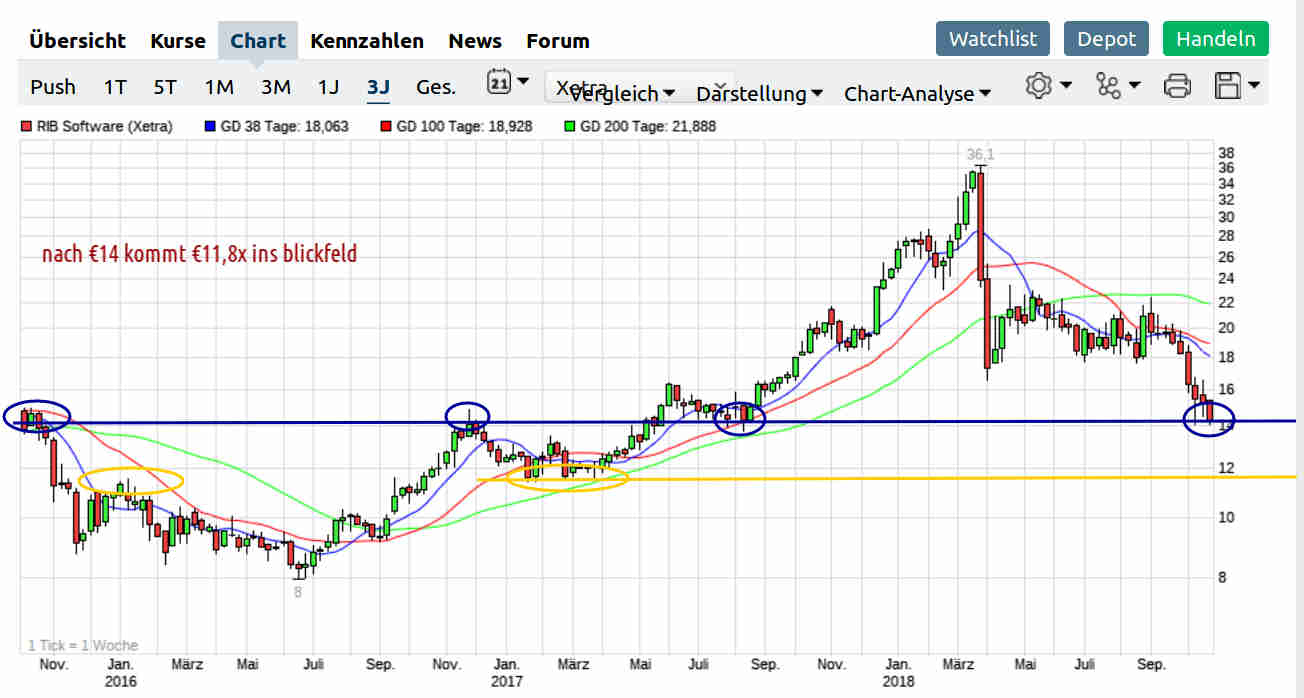Select the Chart tab
This screenshot has width=1304, height=698.
[258, 41]
